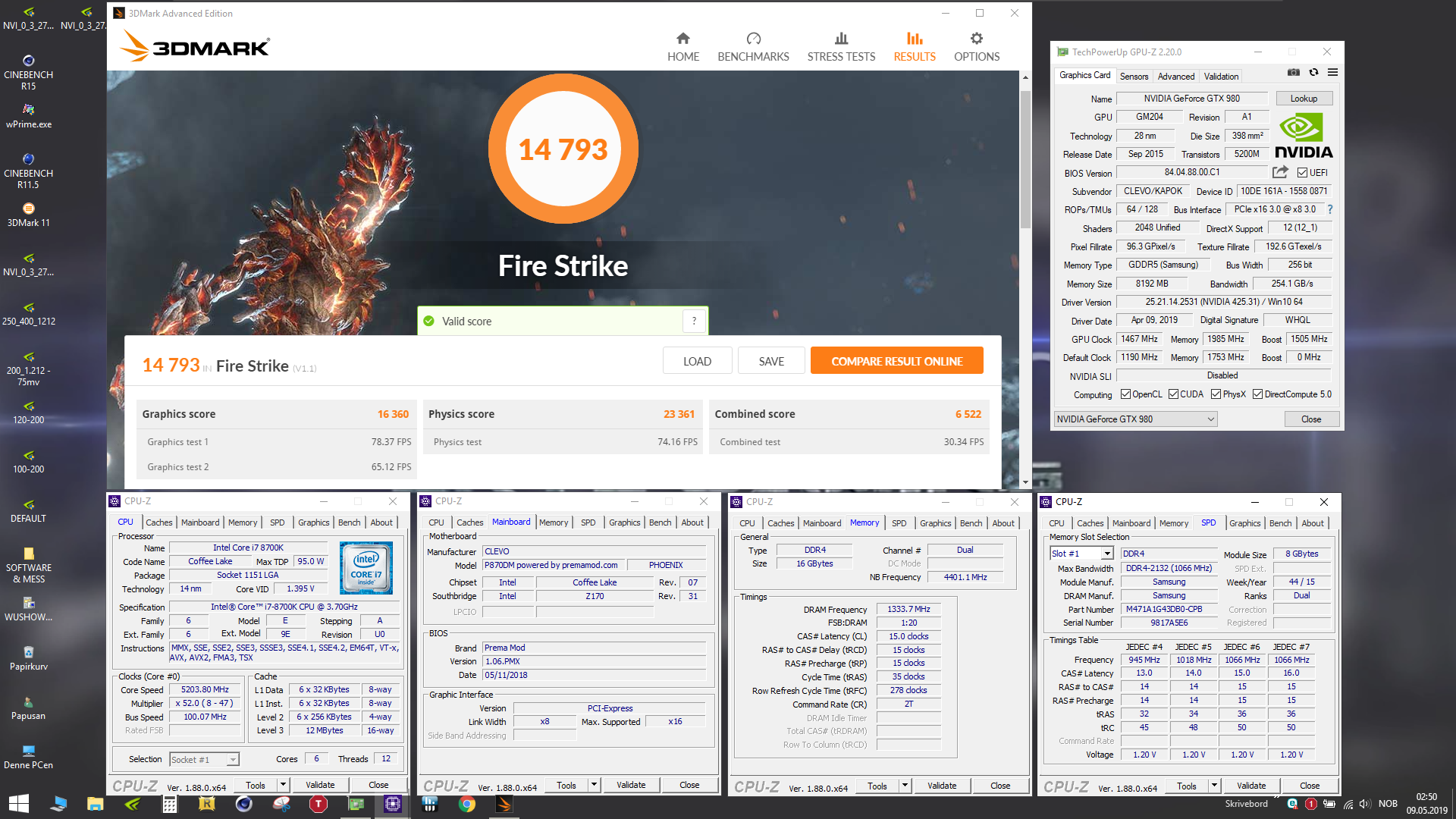Click Validate in the first CPU-Z window
The image size is (1456, 819).
(x=320, y=785)
